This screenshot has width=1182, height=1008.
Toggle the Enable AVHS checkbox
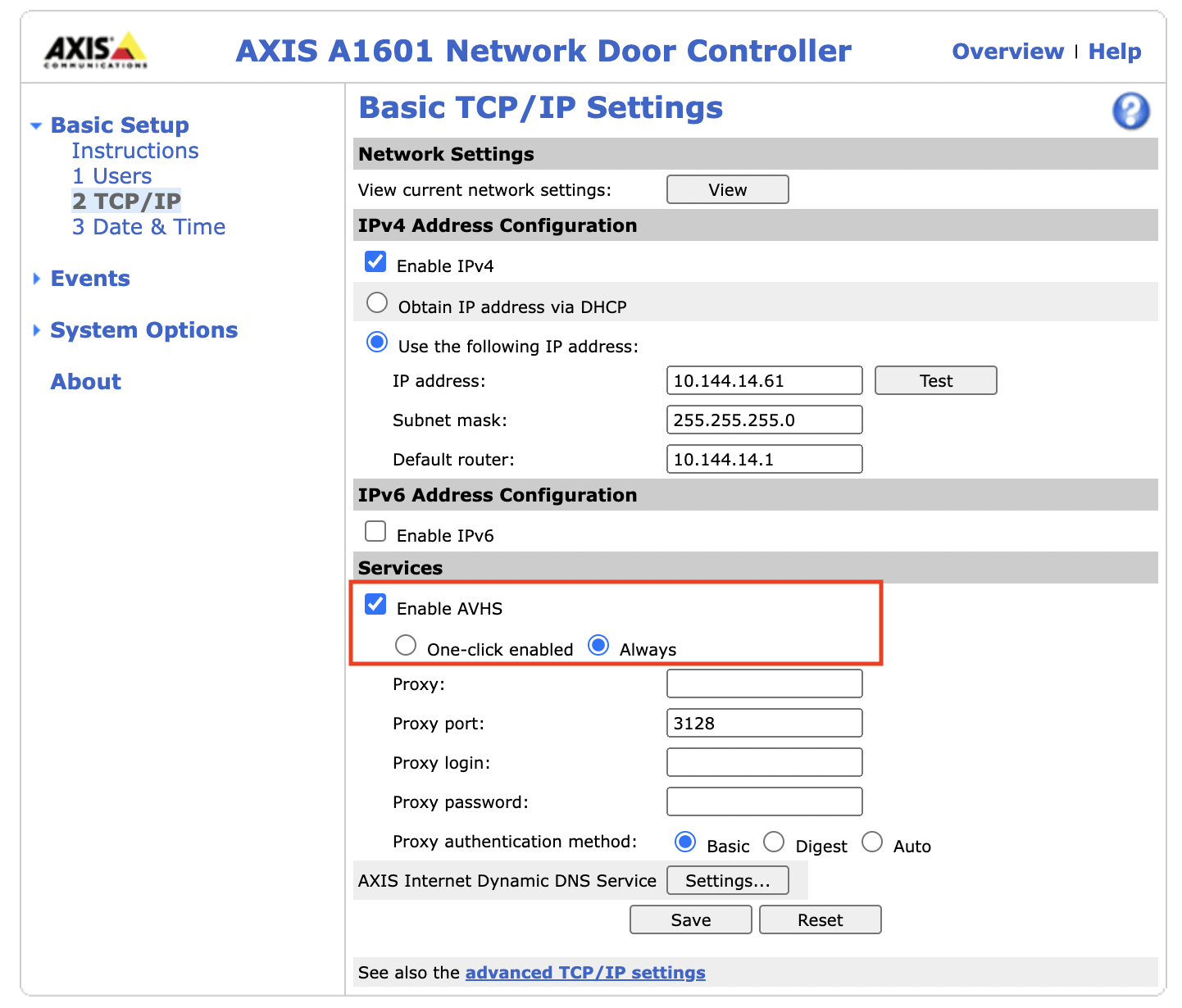click(375, 605)
